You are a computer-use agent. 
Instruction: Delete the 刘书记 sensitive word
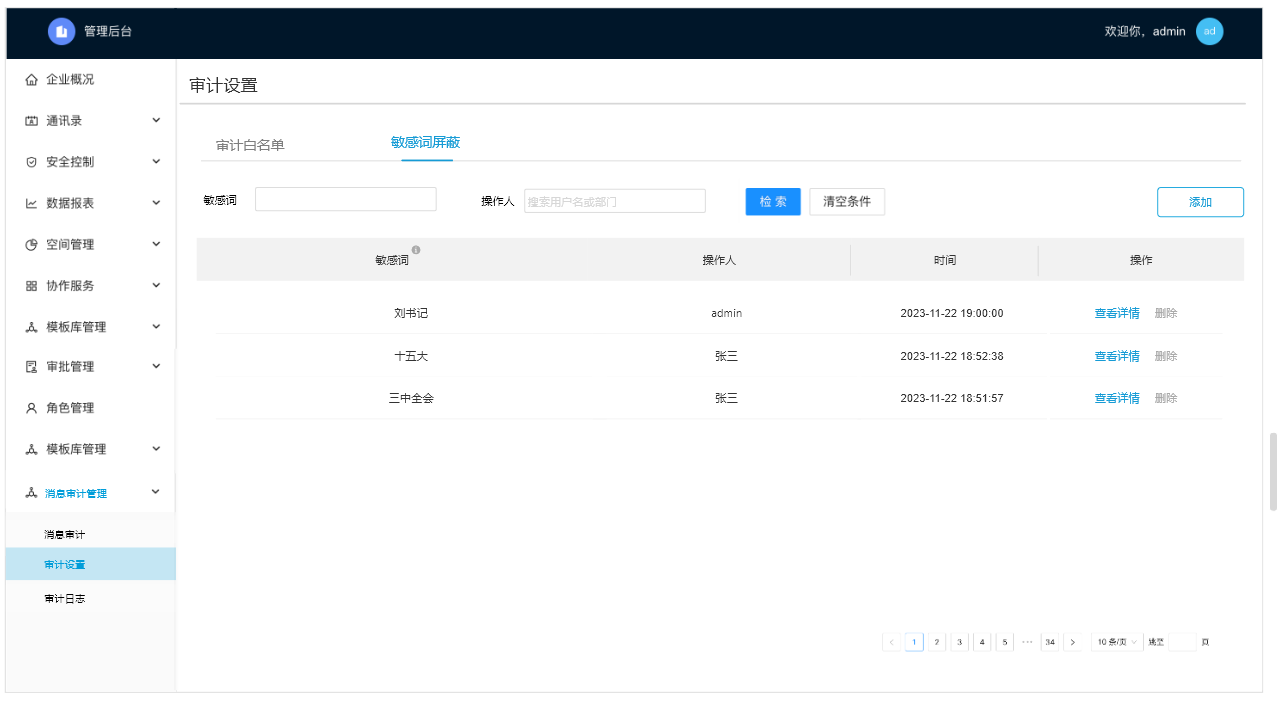pyautogui.click(x=1166, y=313)
